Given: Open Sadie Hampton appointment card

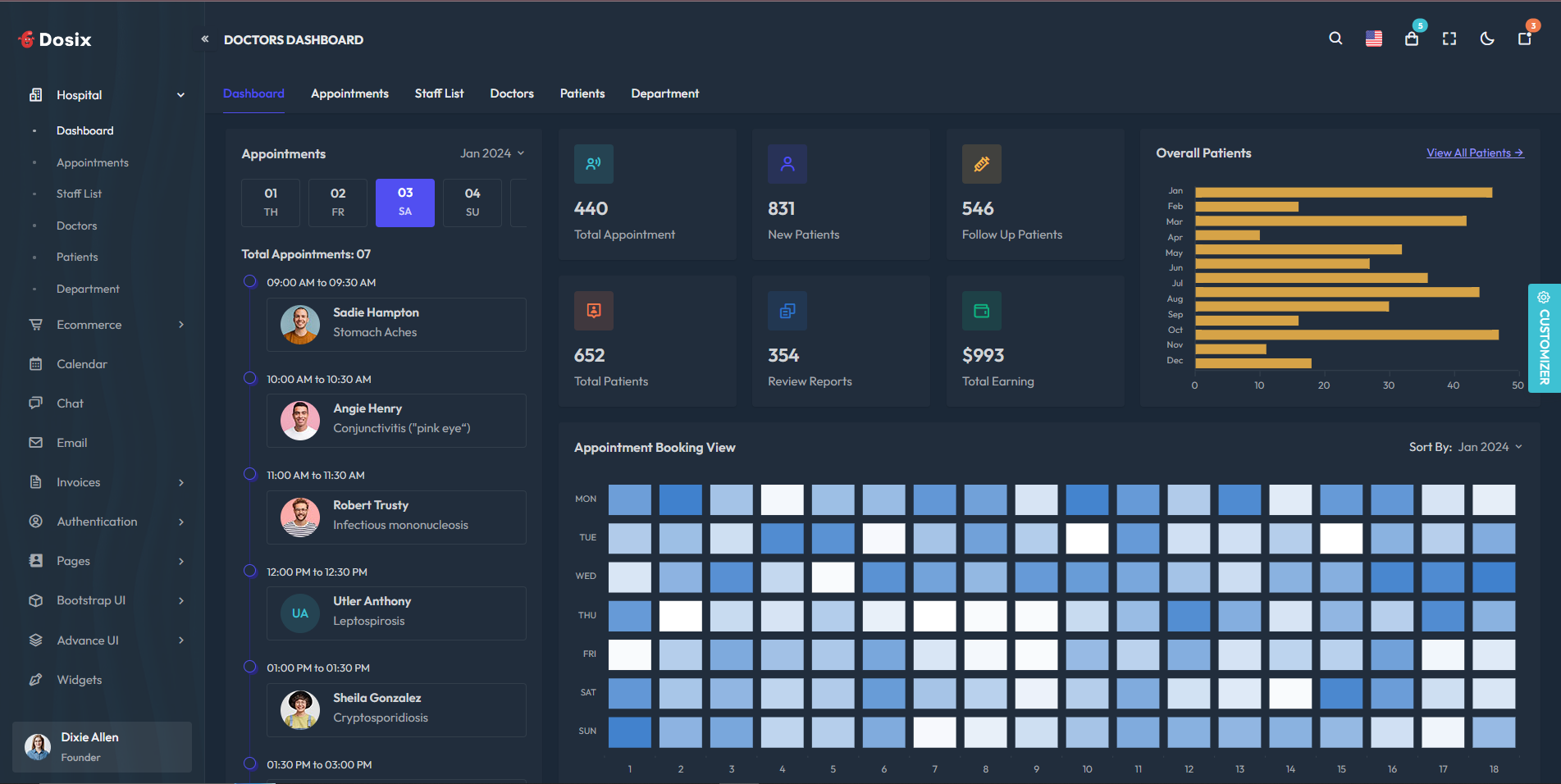Looking at the screenshot, I should (x=396, y=325).
